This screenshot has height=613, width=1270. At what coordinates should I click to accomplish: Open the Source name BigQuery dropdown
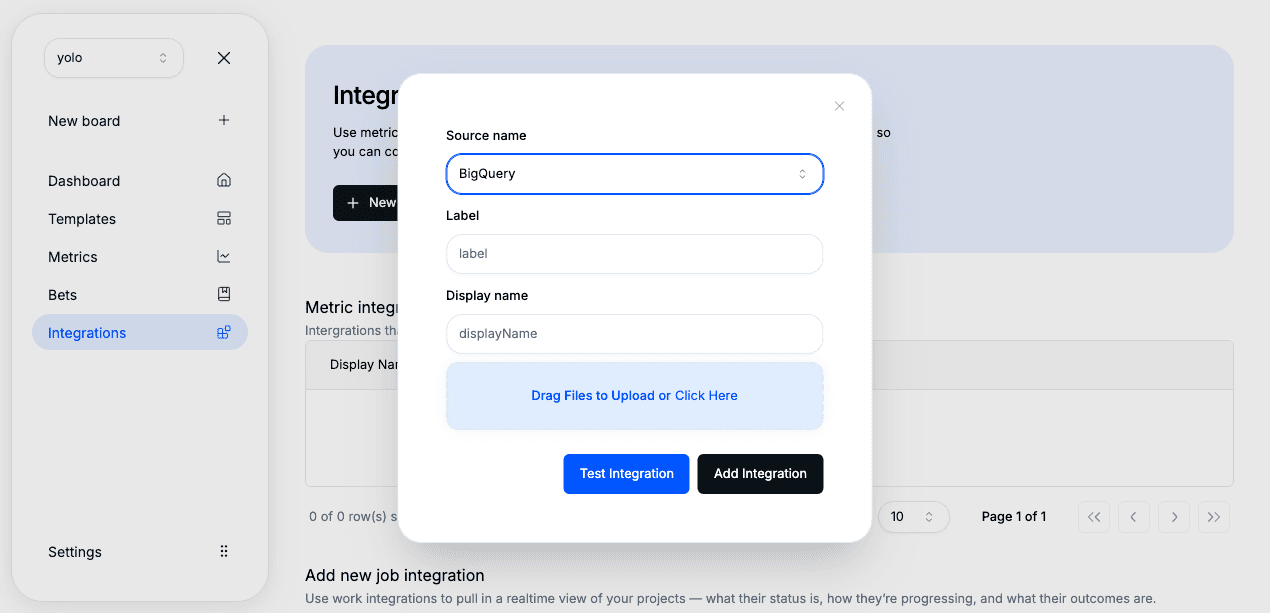pos(634,174)
